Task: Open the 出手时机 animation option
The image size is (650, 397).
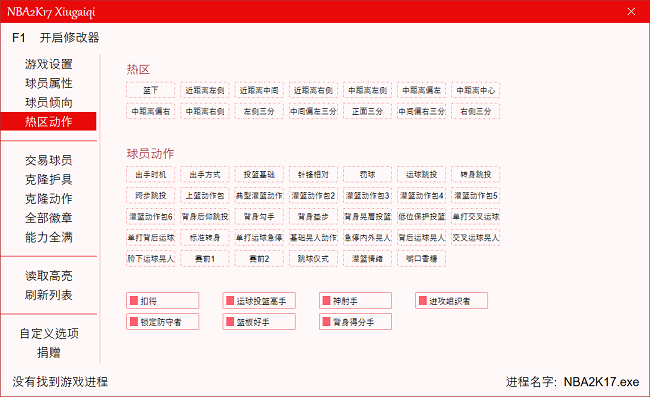Action: point(150,174)
